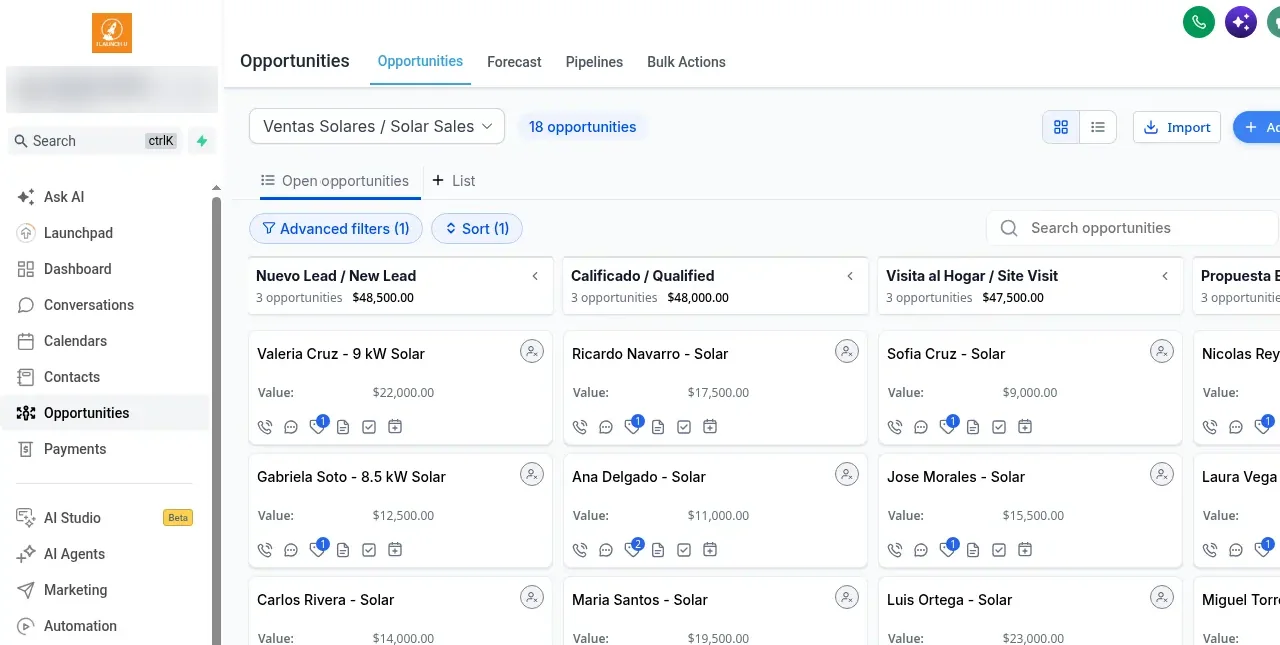Click tags icon on Valeria Cruz card

click(x=317, y=427)
